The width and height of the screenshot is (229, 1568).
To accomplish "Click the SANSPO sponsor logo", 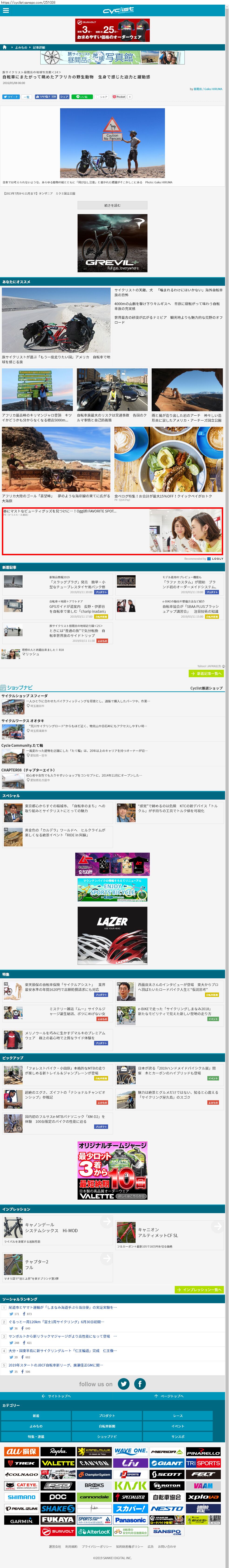I will point(167,1531).
